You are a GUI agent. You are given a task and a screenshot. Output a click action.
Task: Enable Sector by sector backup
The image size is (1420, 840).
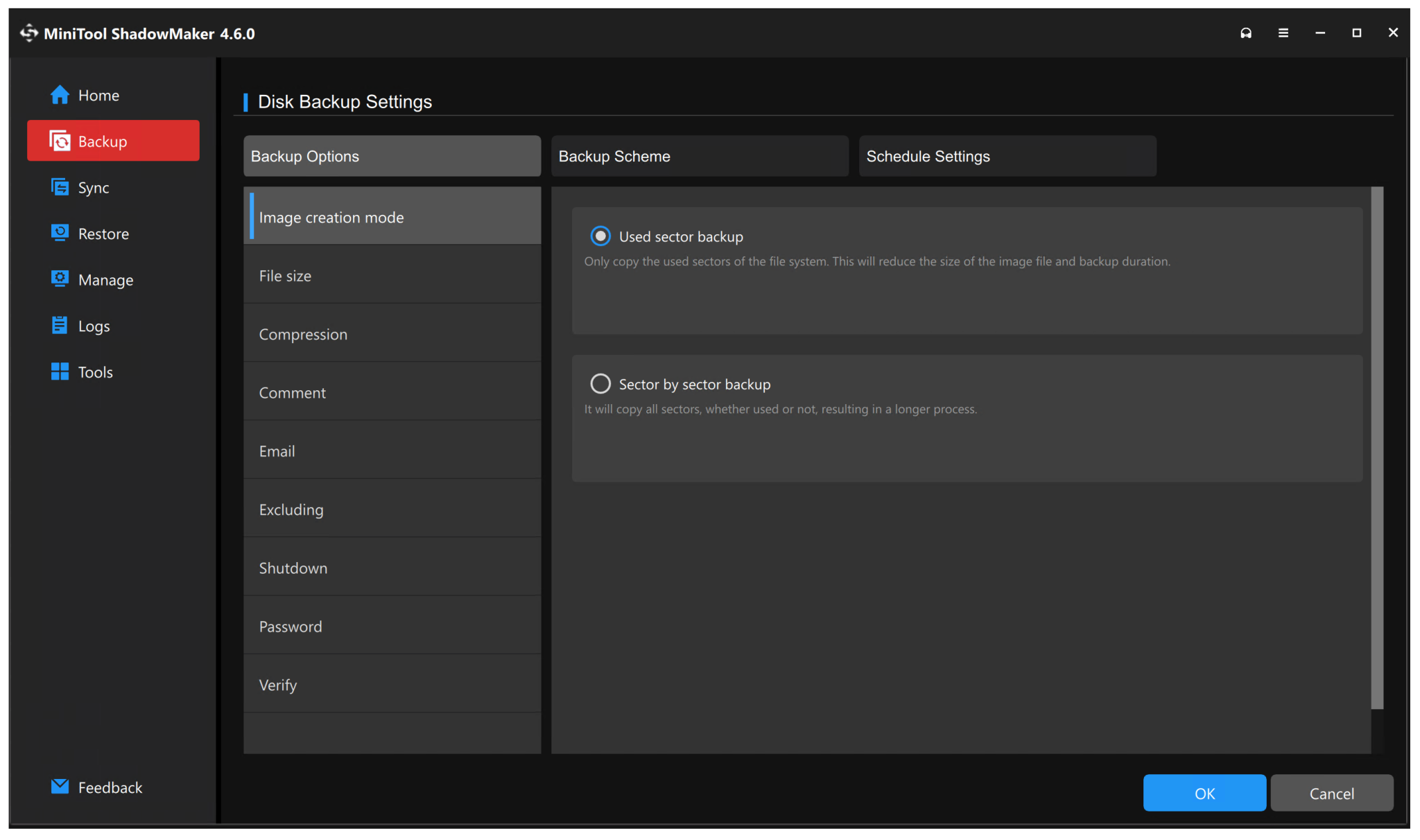(600, 383)
